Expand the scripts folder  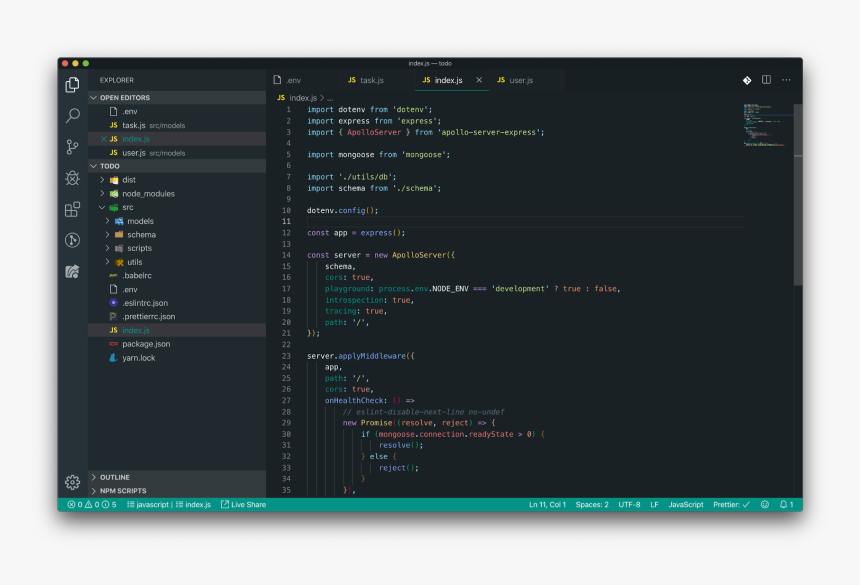tap(177, 248)
